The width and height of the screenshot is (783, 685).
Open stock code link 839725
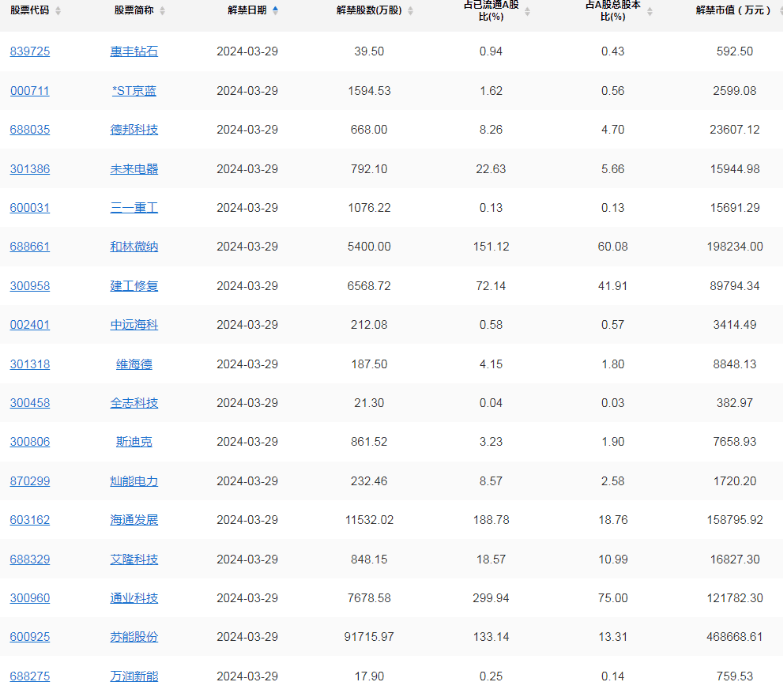coord(30,52)
